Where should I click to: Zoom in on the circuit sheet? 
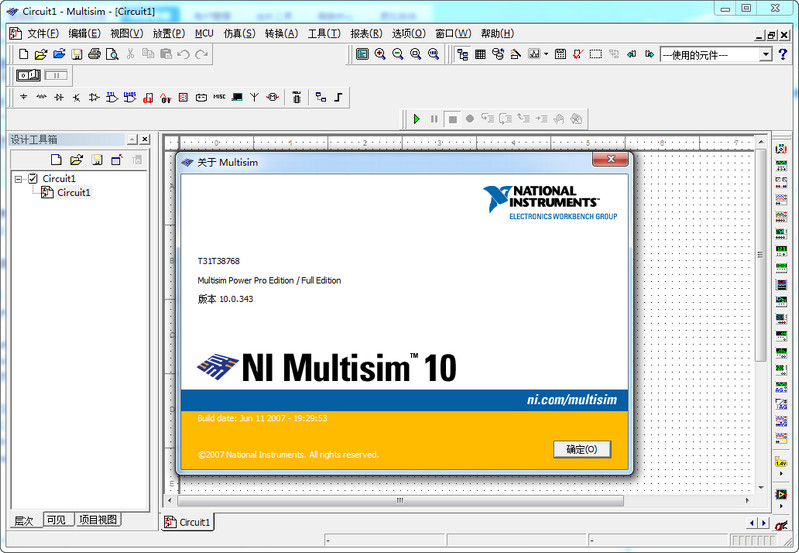coord(380,54)
